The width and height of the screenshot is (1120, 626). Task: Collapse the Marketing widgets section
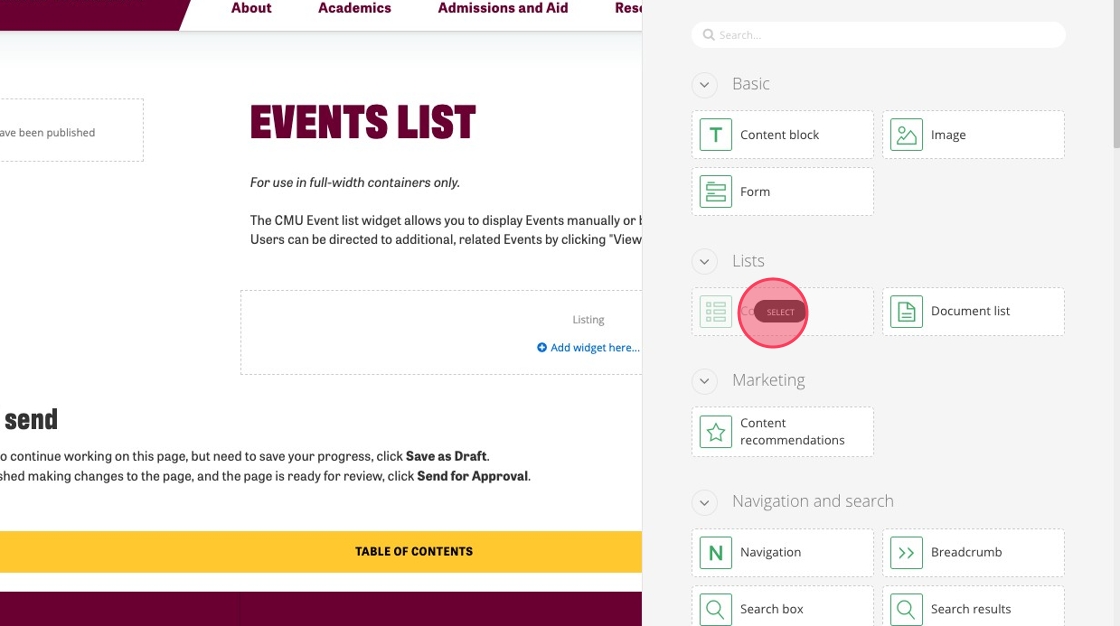(x=704, y=381)
